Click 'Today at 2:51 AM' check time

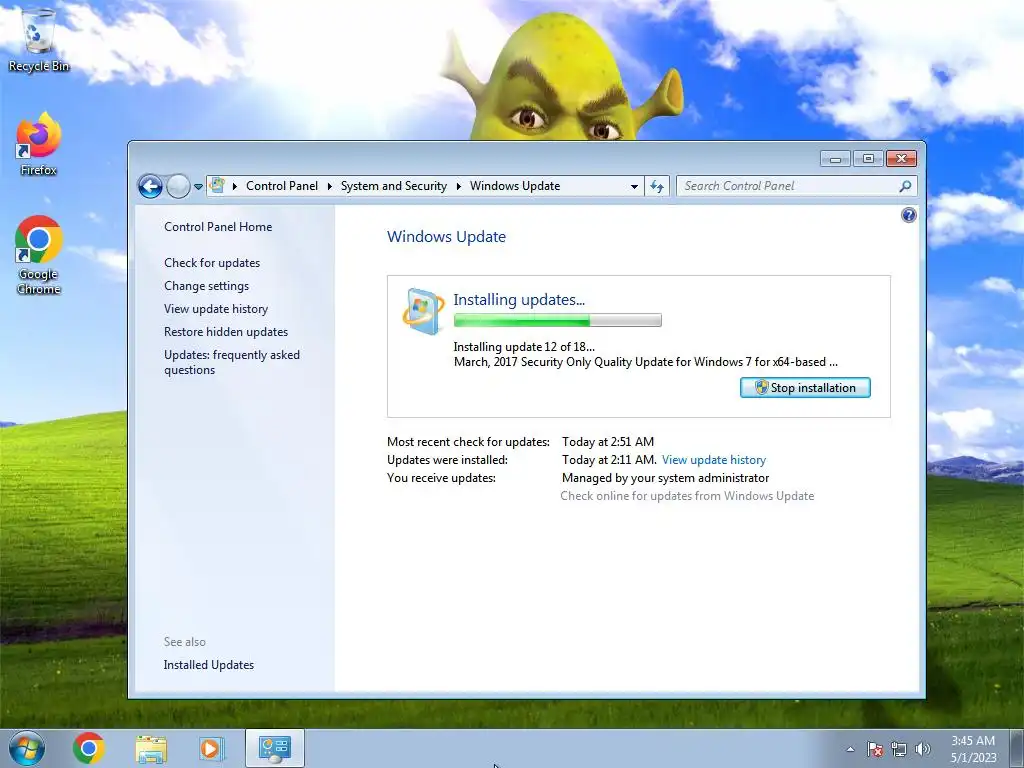coord(608,442)
